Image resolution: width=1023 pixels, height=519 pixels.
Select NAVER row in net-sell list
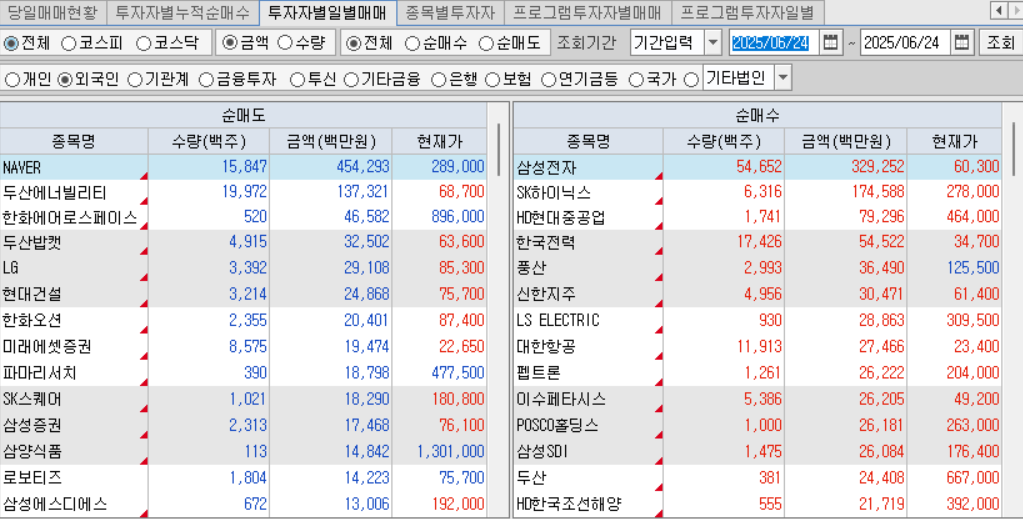click(x=243, y=167)
